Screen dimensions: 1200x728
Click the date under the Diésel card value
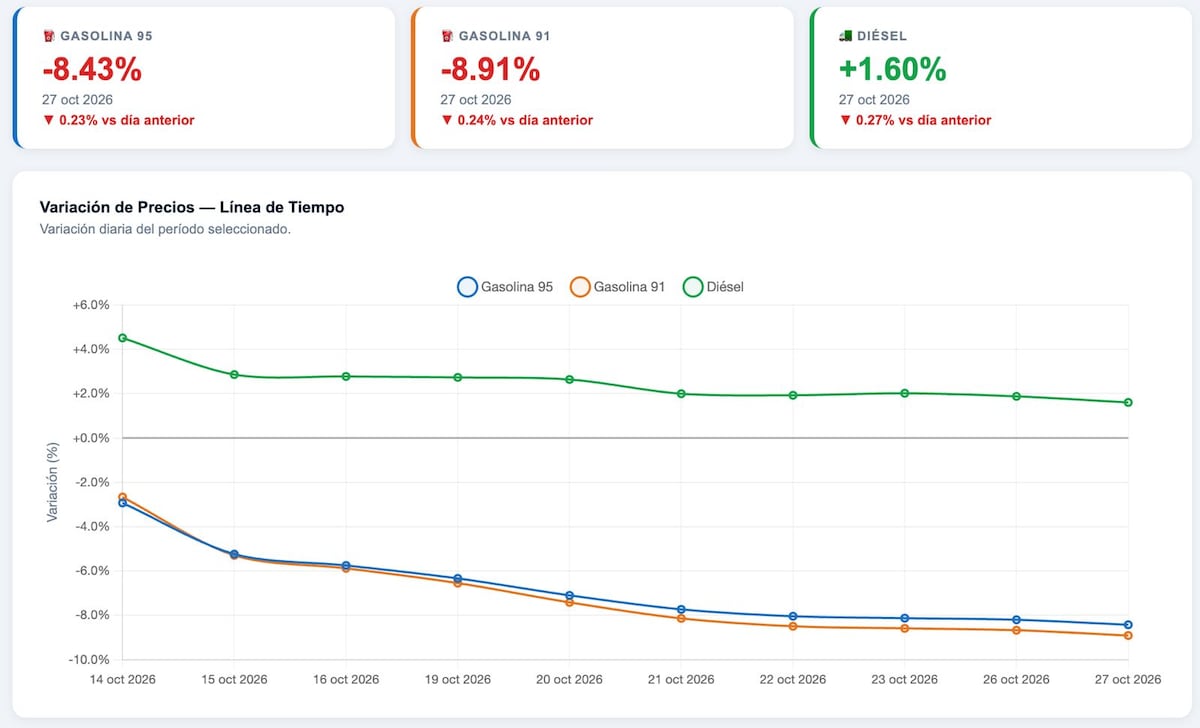coord(874,100)
